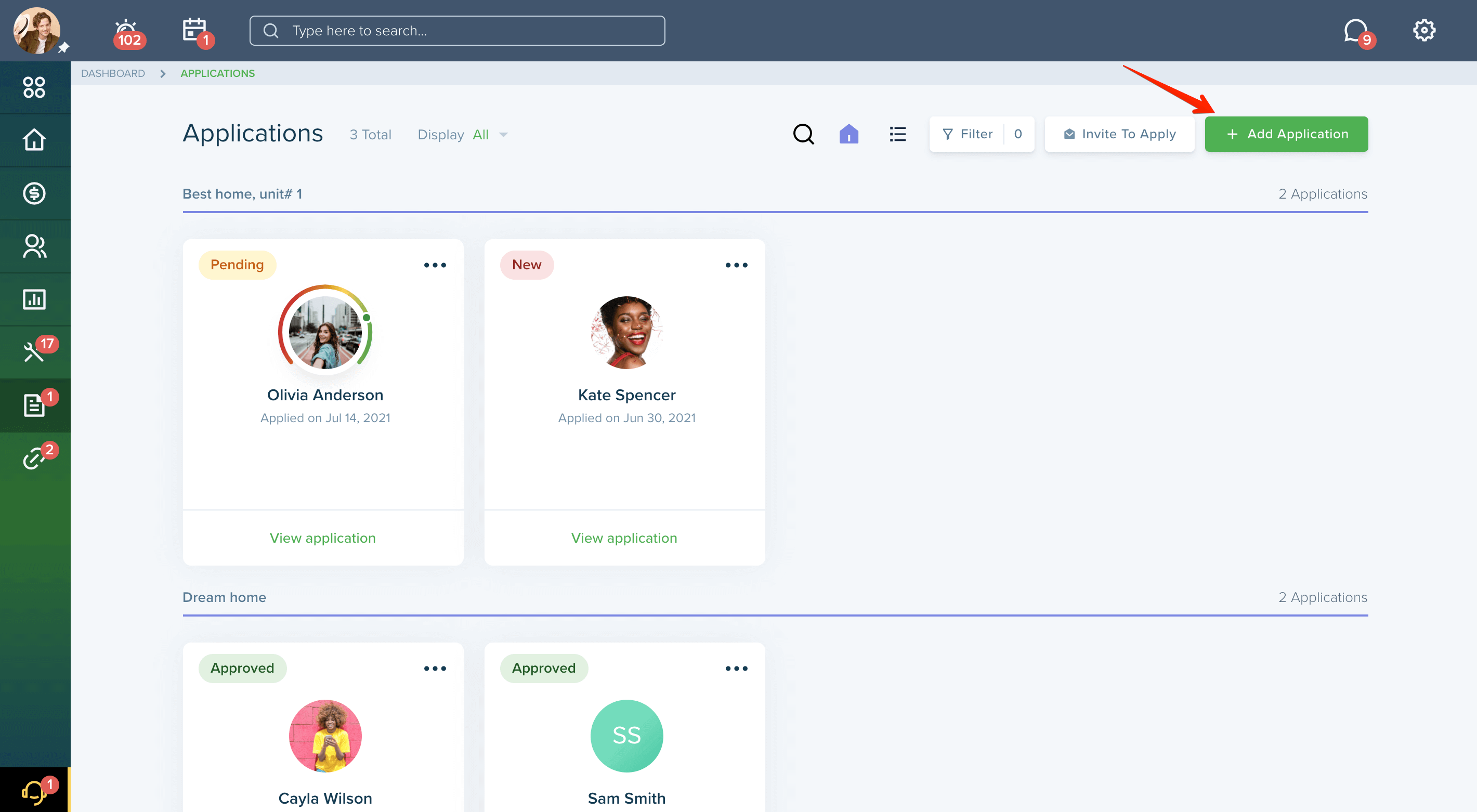Click Olivia Anderson's profile photo
This screenshot has width=1477, height=812.
pos(325,332)
